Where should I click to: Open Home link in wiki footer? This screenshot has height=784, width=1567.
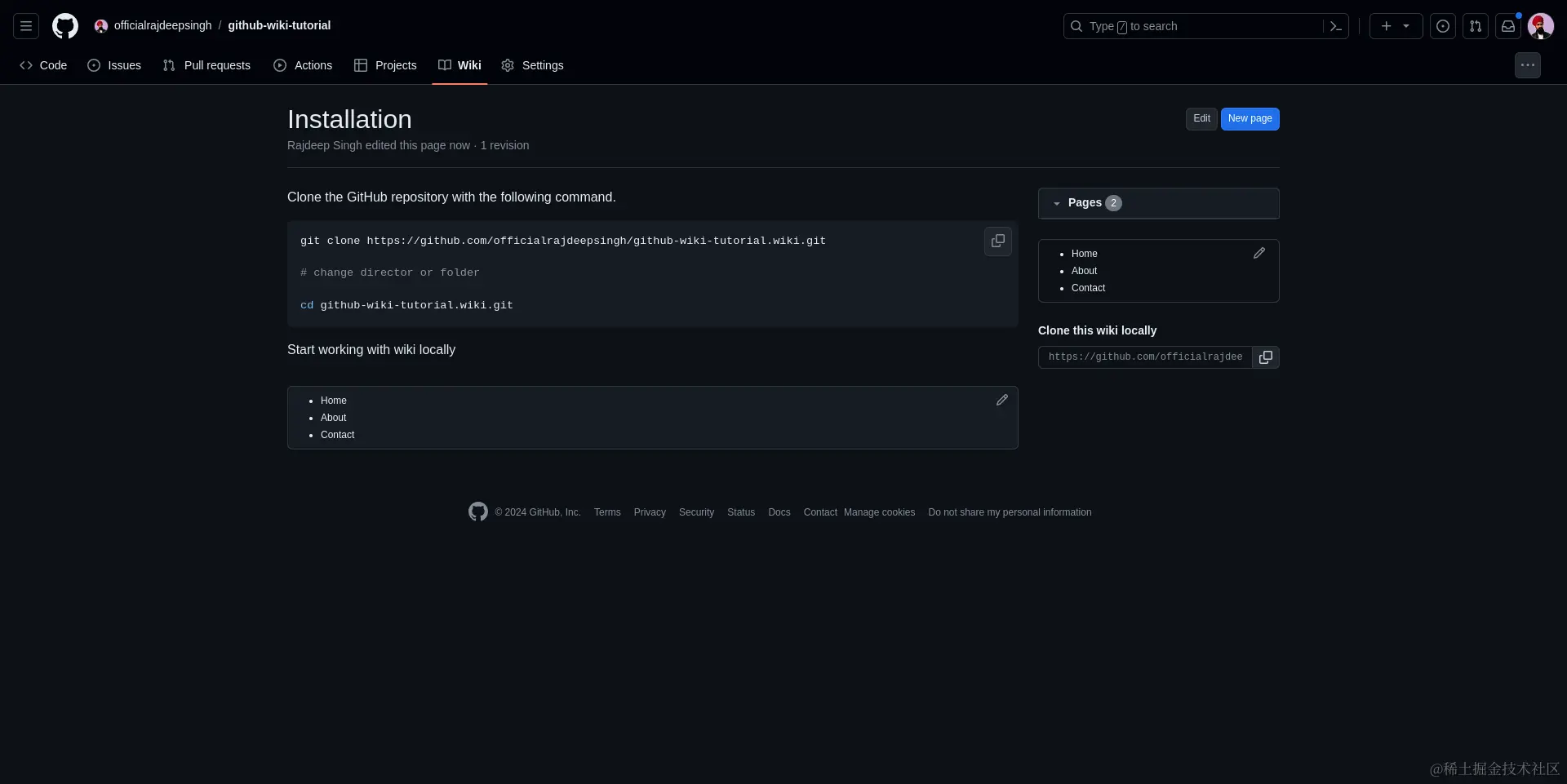(333, 401)
